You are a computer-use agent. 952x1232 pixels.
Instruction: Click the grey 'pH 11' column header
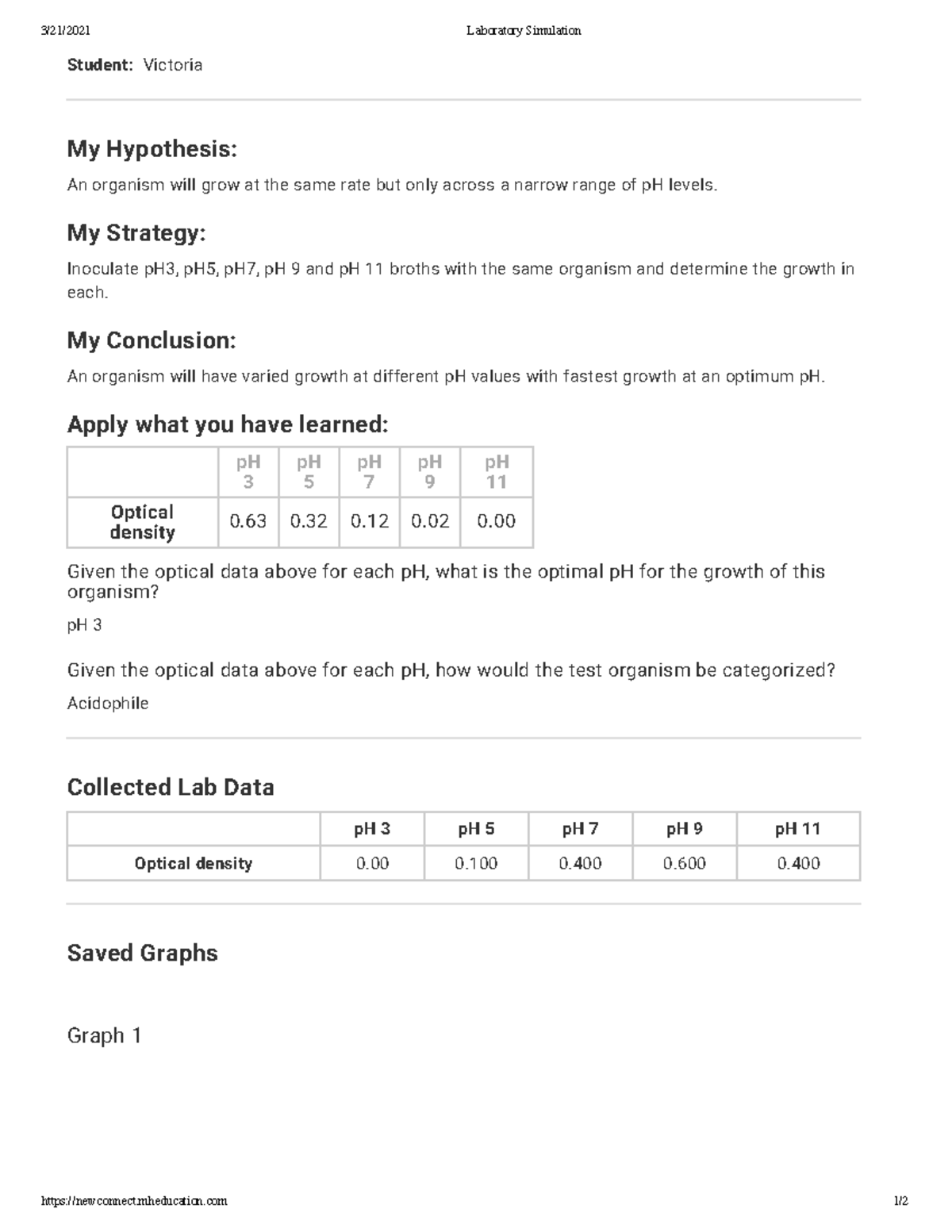[497, 472]
